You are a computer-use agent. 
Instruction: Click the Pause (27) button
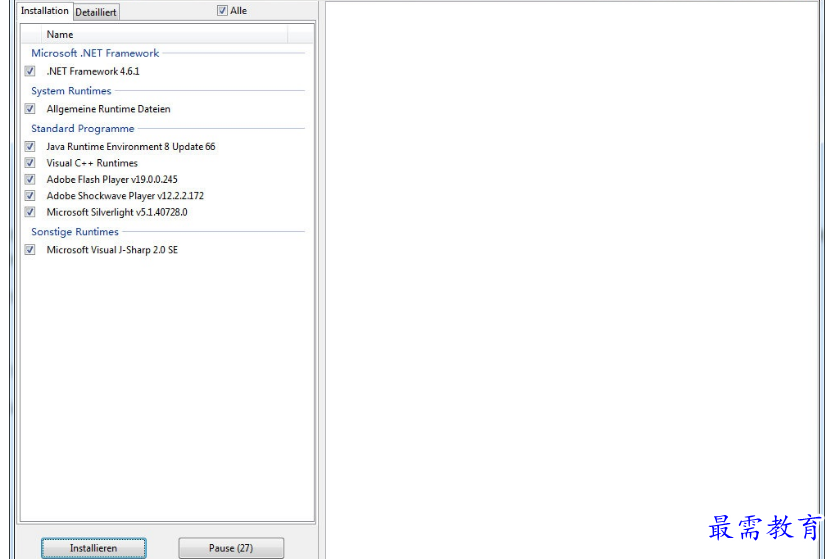click(231, 548)
